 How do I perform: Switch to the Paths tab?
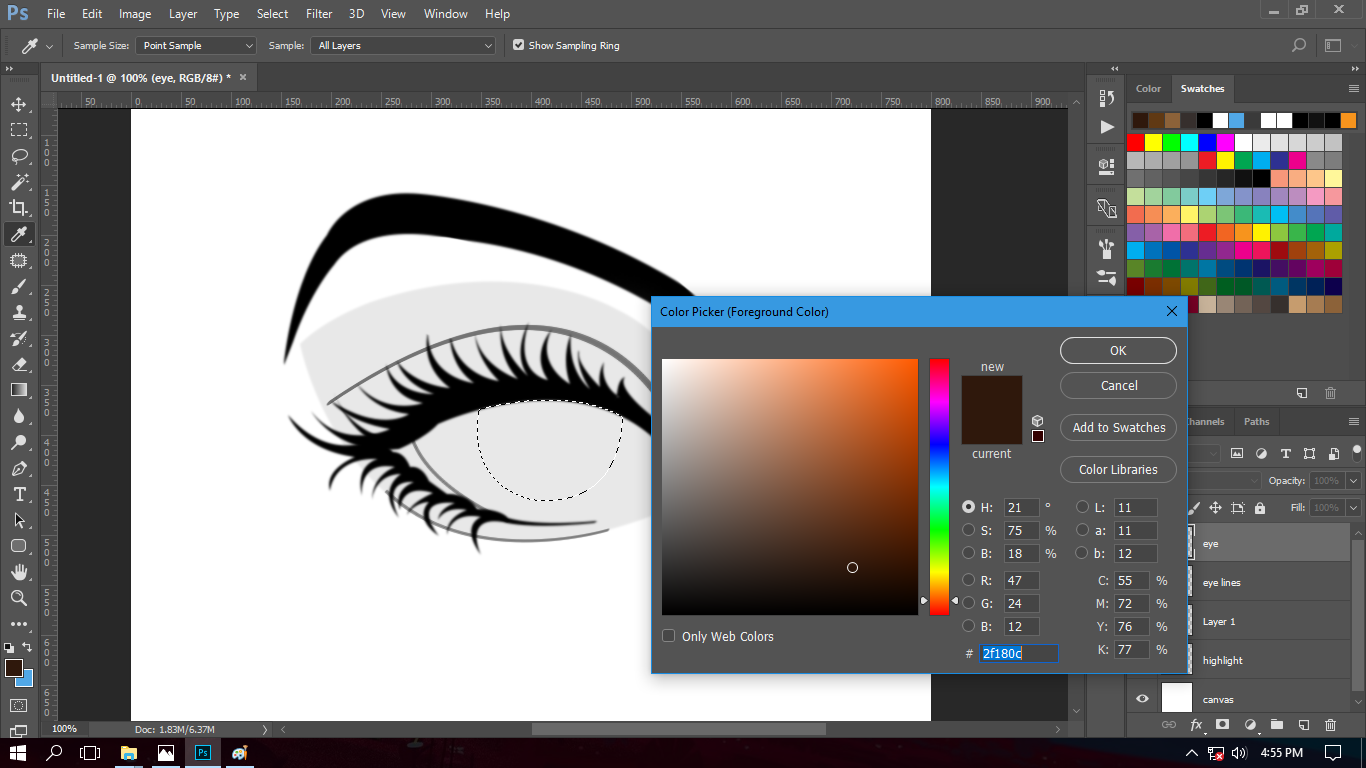coord(1257,422)
